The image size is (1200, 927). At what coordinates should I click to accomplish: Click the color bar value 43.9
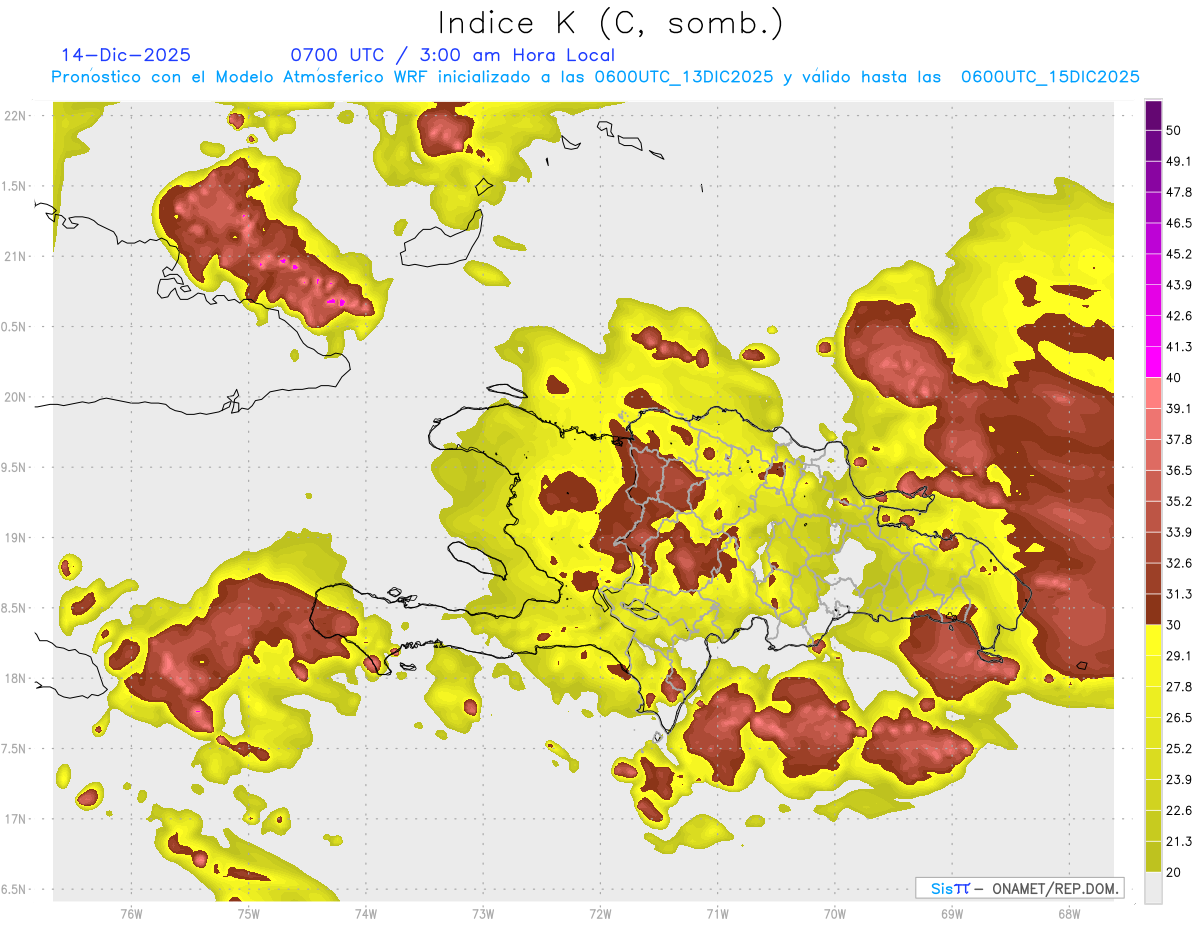(x=1179, y=285)
